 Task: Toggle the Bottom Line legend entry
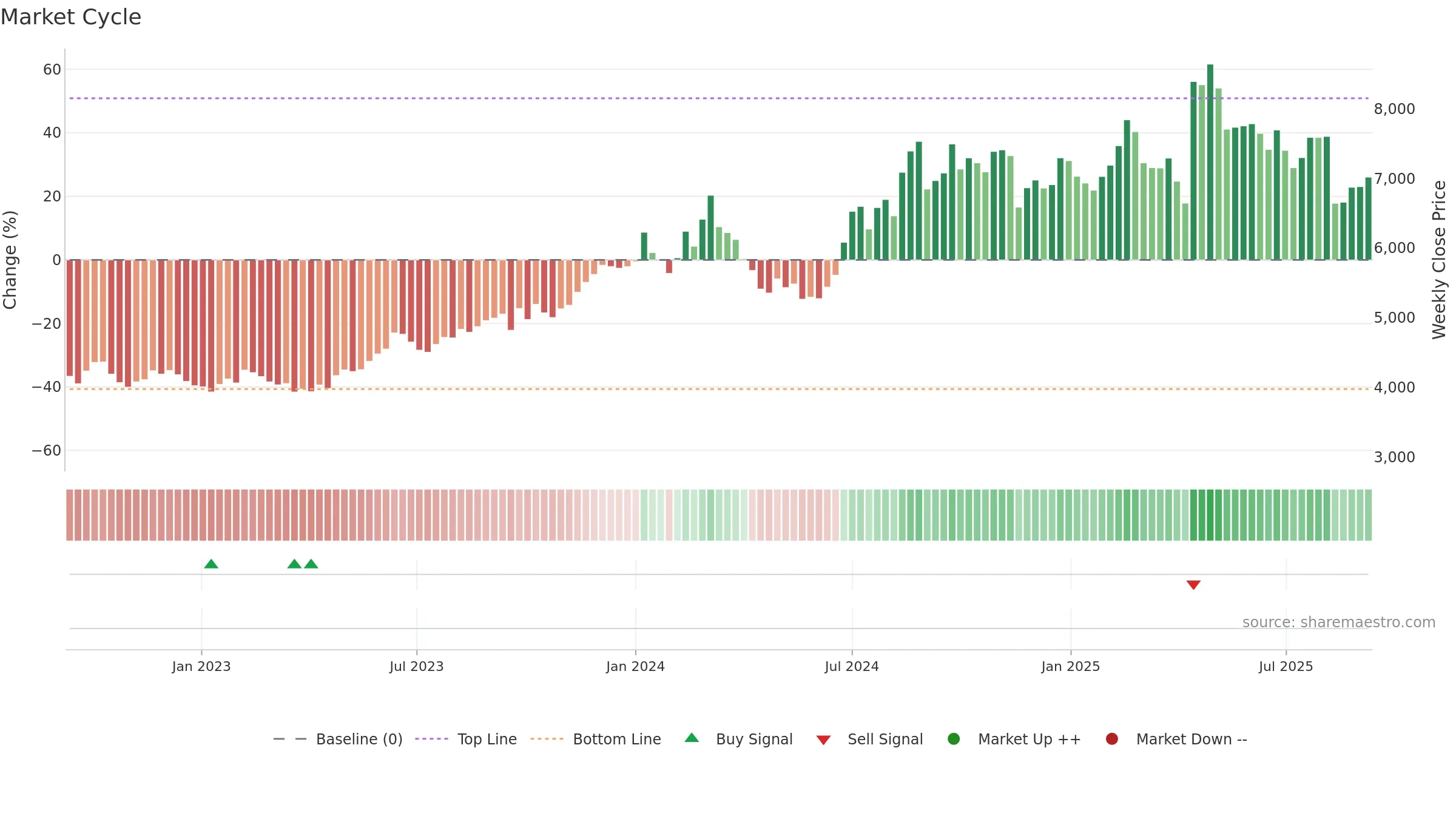point(596,739)
